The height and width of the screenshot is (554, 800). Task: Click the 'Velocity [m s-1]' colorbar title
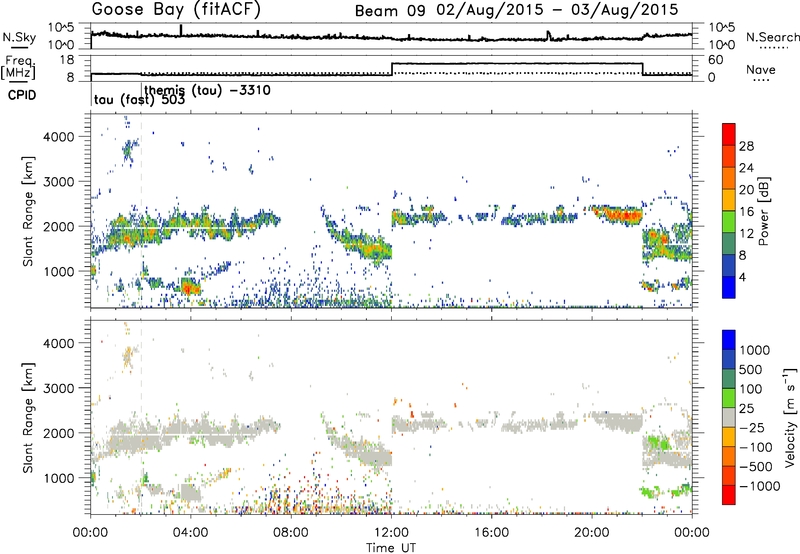pyautogui.click(x=790, y=417)
